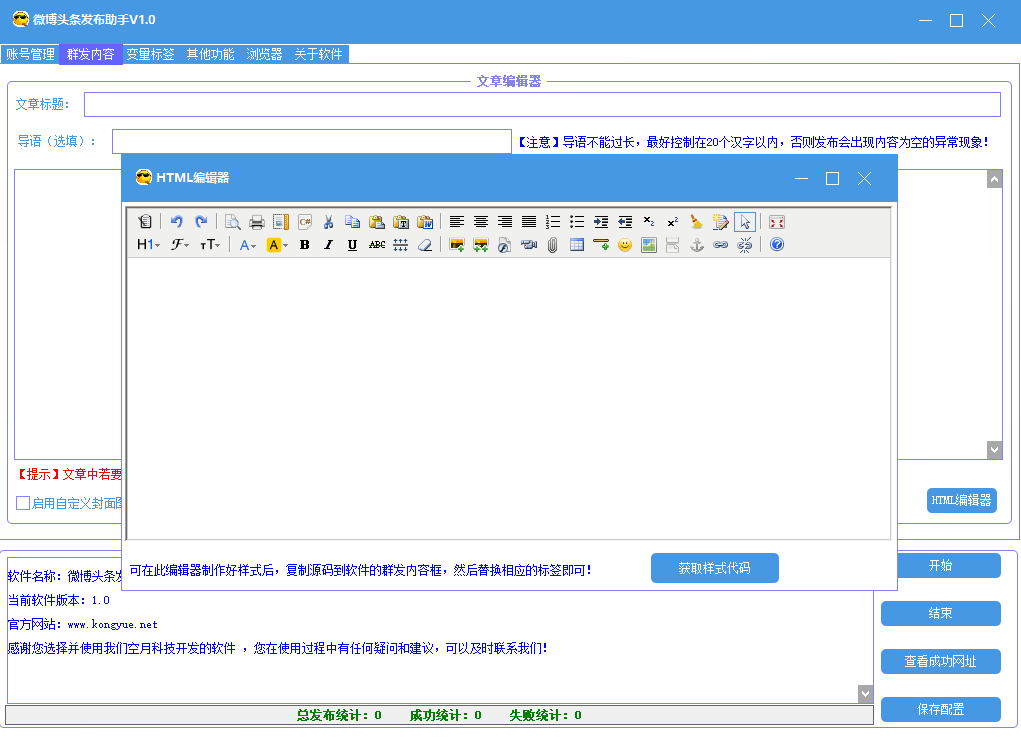1021x748 pixels.
Task: Insert a single image icon
Action: (456, 245)
